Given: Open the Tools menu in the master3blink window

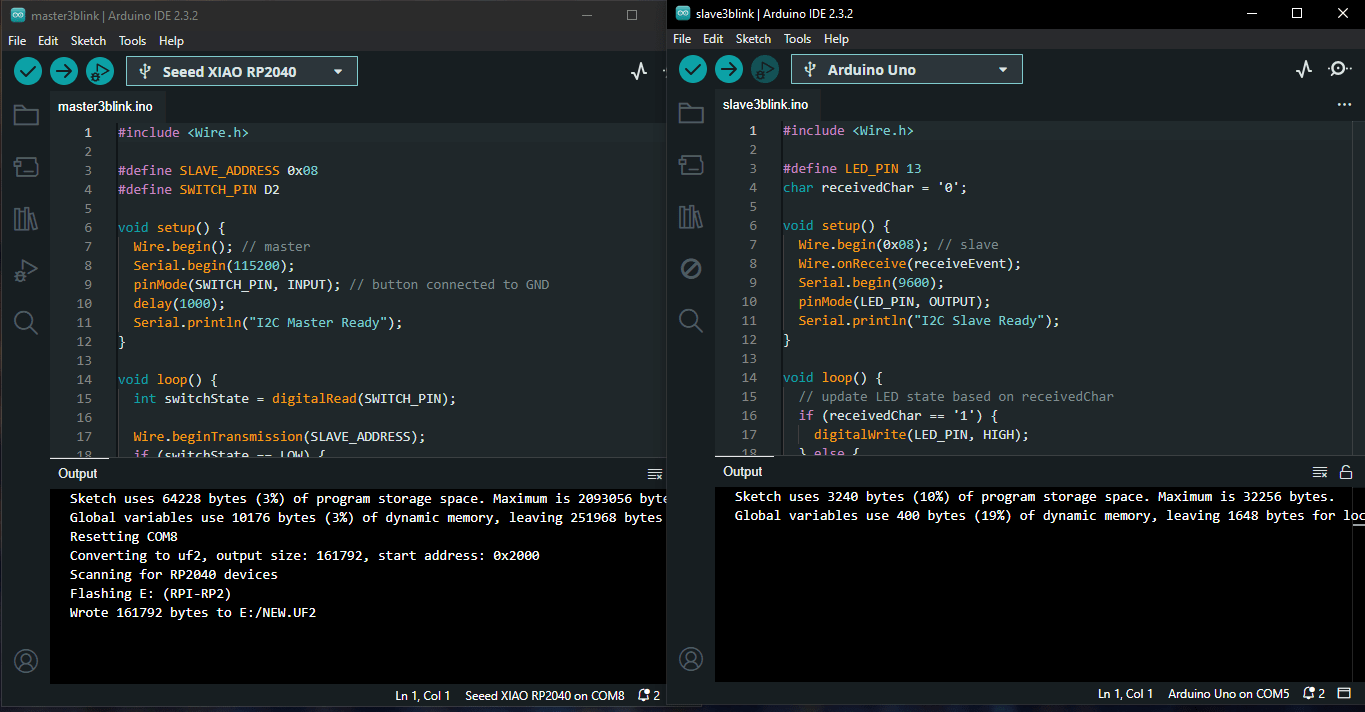Looking at the screenshot, I should pos(133,41).
